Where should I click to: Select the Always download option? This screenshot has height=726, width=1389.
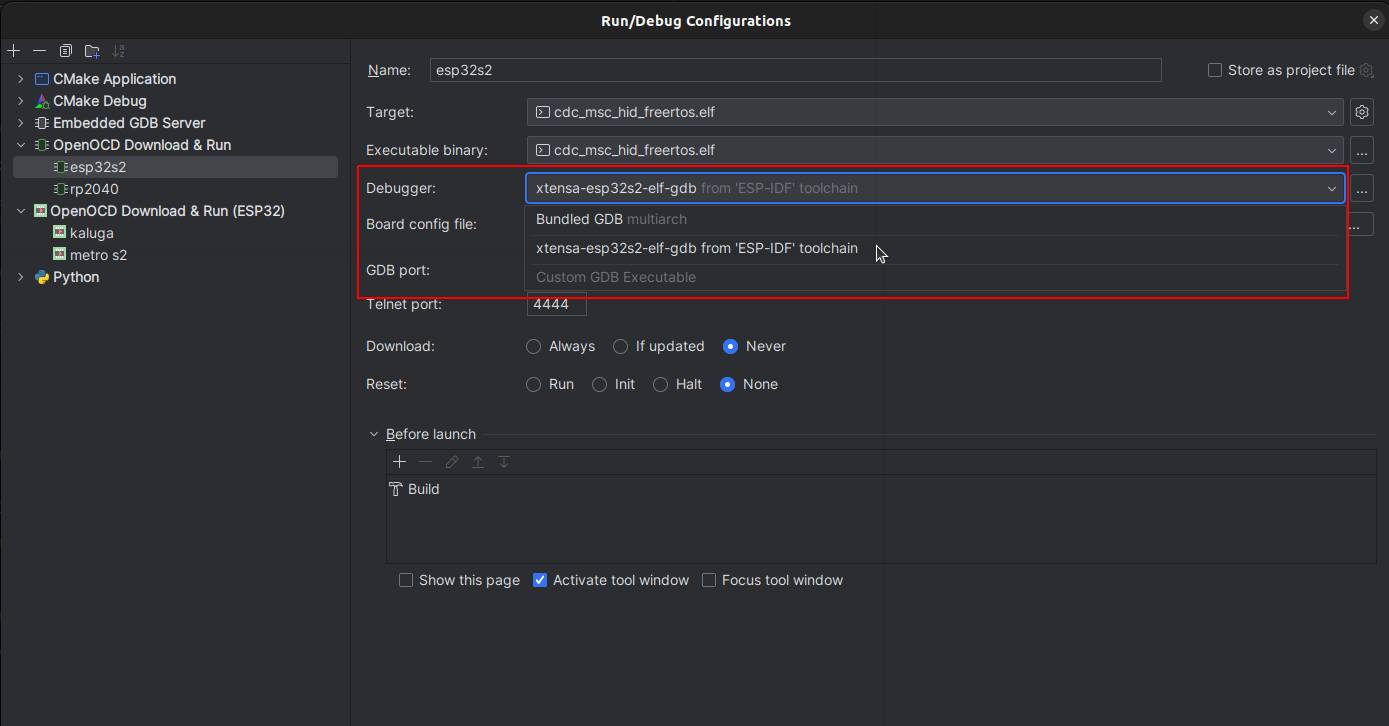pos(533,346)
